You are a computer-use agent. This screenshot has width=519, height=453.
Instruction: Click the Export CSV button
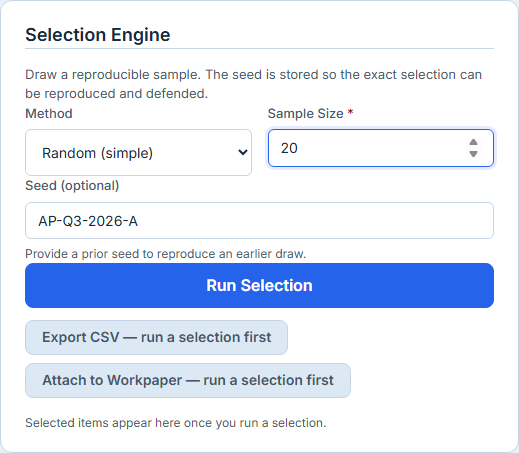[x=156, y=337]
